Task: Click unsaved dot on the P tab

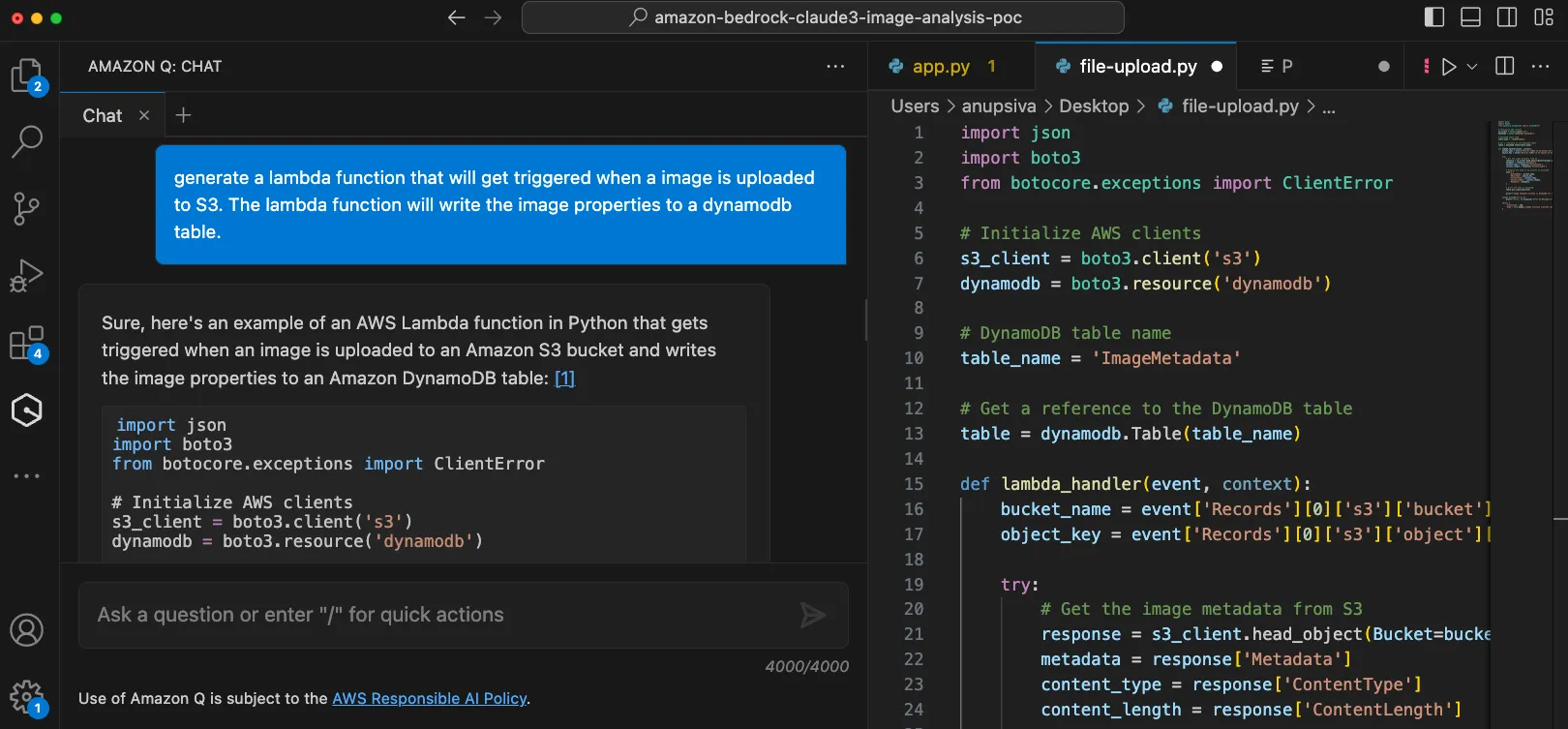Action: [1383, 66]
